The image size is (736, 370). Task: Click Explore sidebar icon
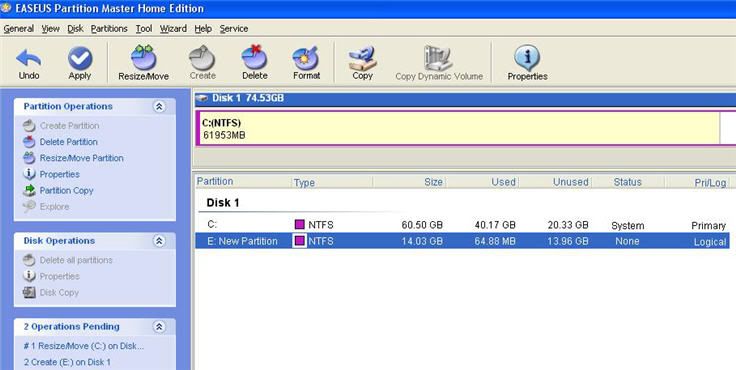pyautogui.click(x=29, y=206)
